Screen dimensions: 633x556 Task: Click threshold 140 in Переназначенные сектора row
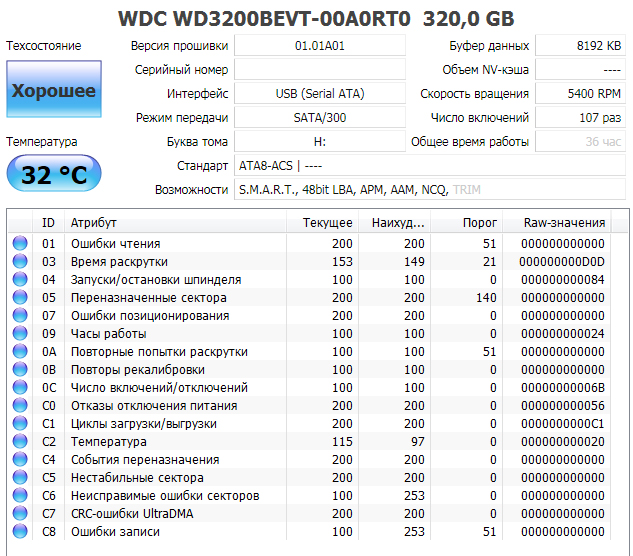coord(486,298)
